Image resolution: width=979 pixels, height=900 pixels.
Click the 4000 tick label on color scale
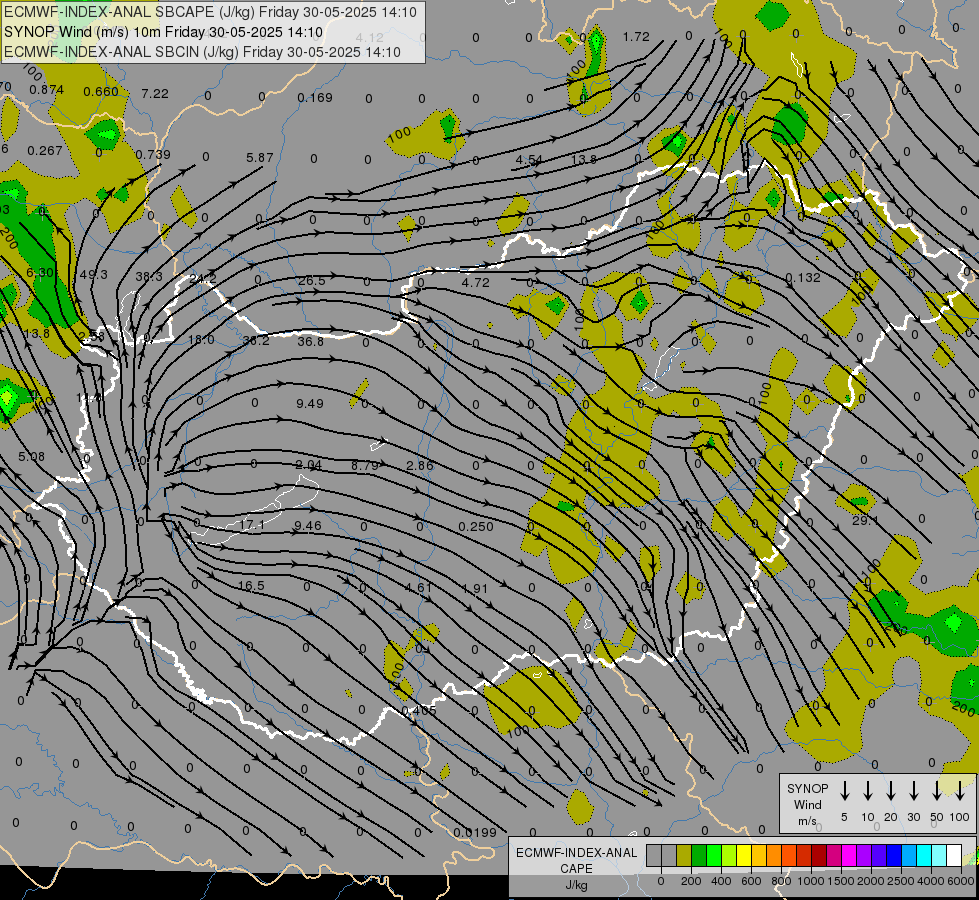click(x=930, y=881)
